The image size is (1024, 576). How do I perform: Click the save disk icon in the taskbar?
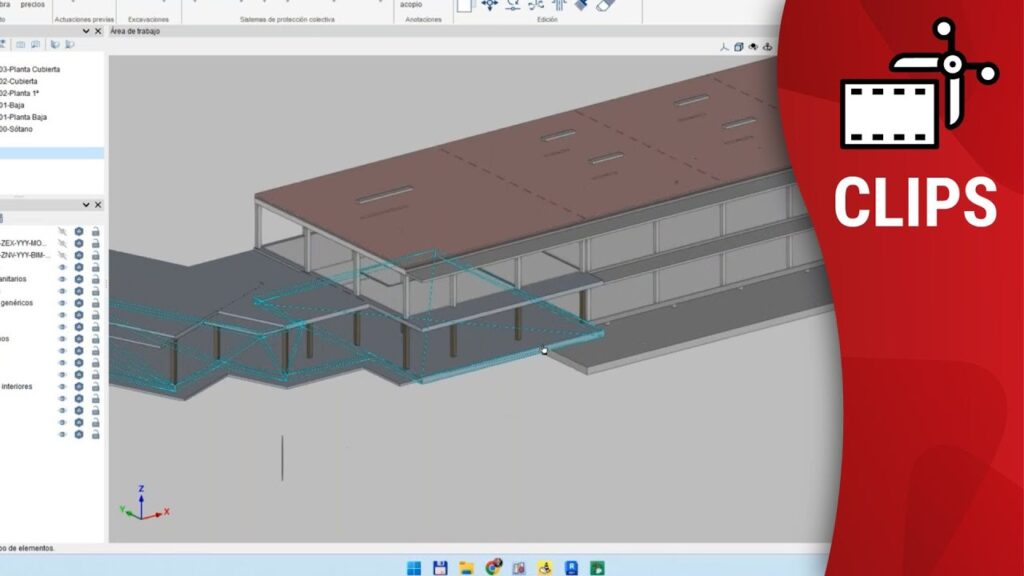[x=439, y=567]
